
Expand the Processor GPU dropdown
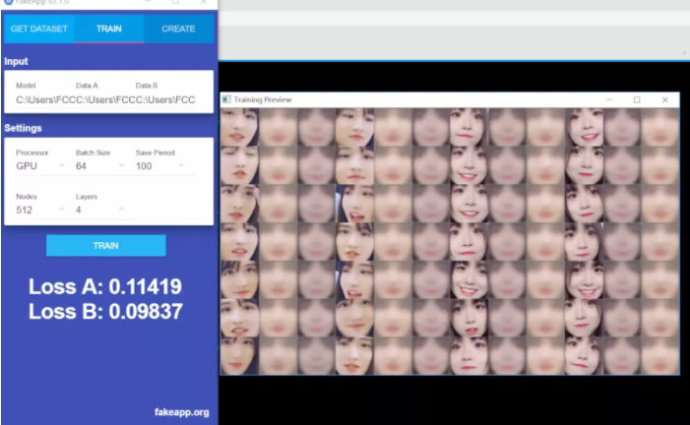click(40, 166)
